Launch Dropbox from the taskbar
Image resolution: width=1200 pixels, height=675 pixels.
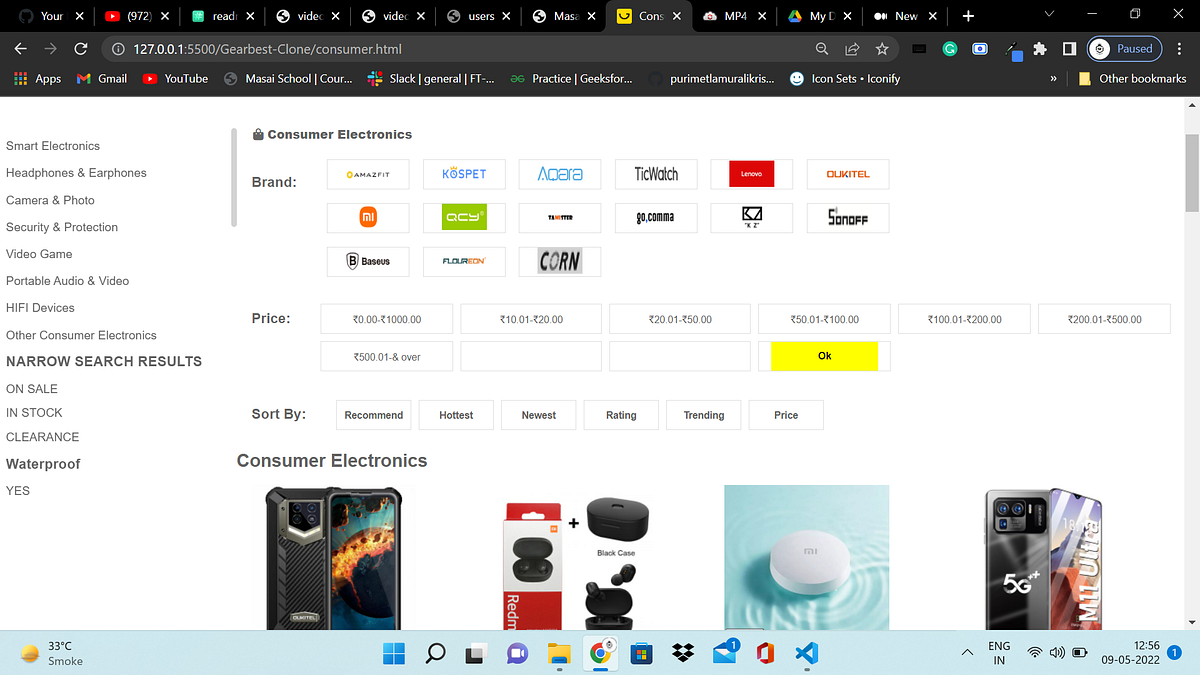click(x=683, y=653)
